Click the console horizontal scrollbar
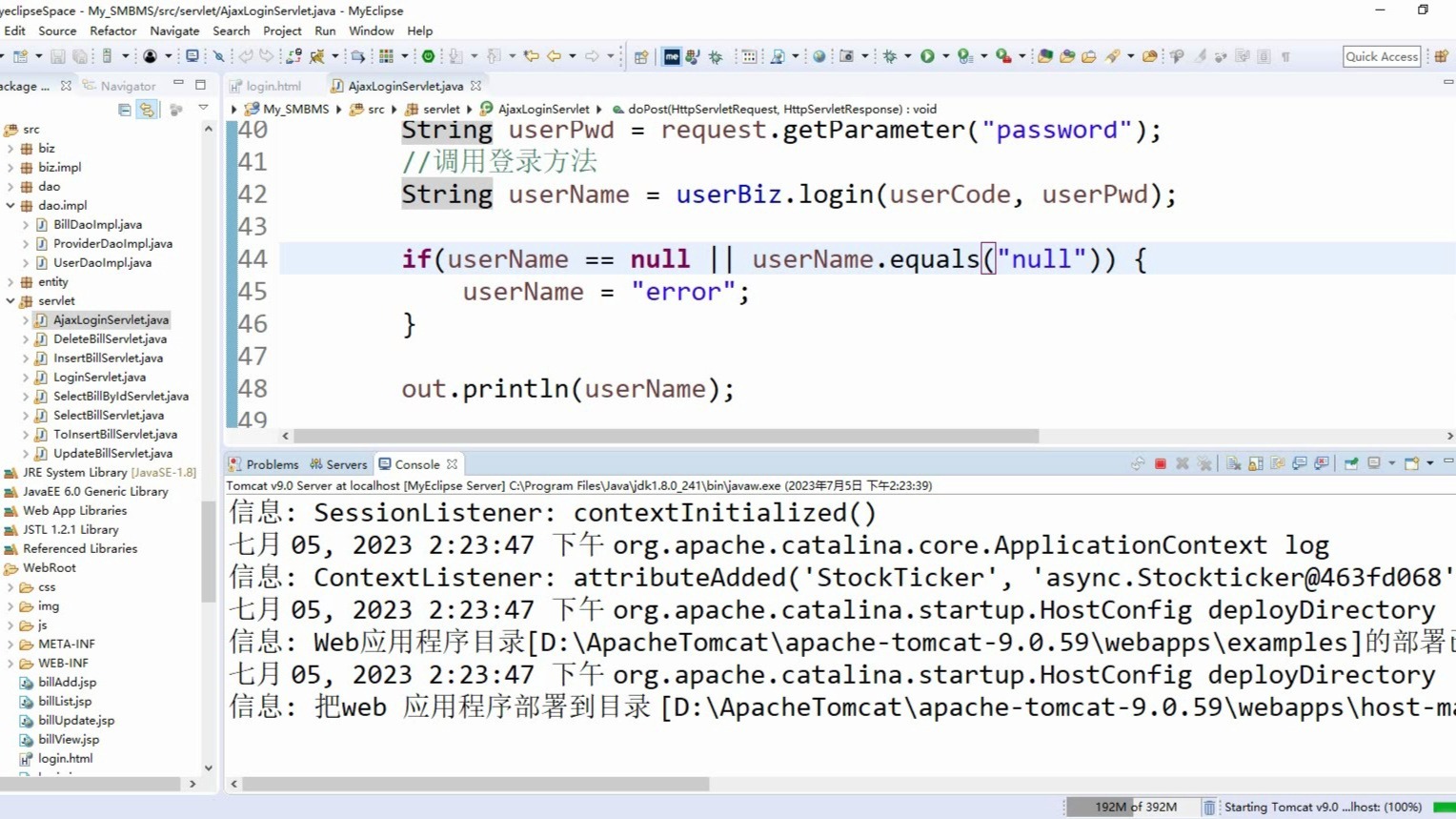The height and width of the screenshot is (819, 1456). pos(476,784)
